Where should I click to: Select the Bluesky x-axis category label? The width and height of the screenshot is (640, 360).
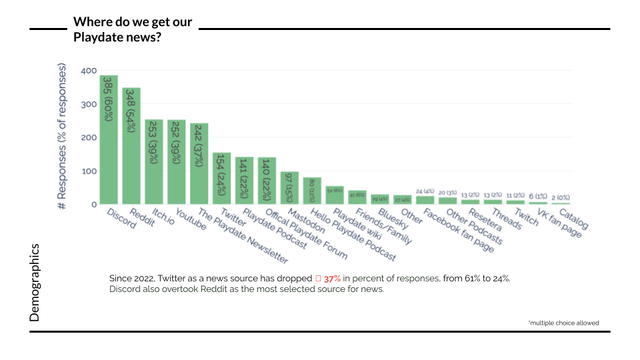[x=393, y=218]
